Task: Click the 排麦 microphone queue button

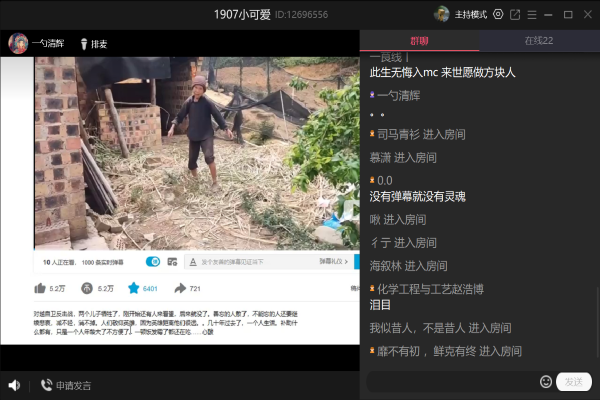Action: click(93, 44)
